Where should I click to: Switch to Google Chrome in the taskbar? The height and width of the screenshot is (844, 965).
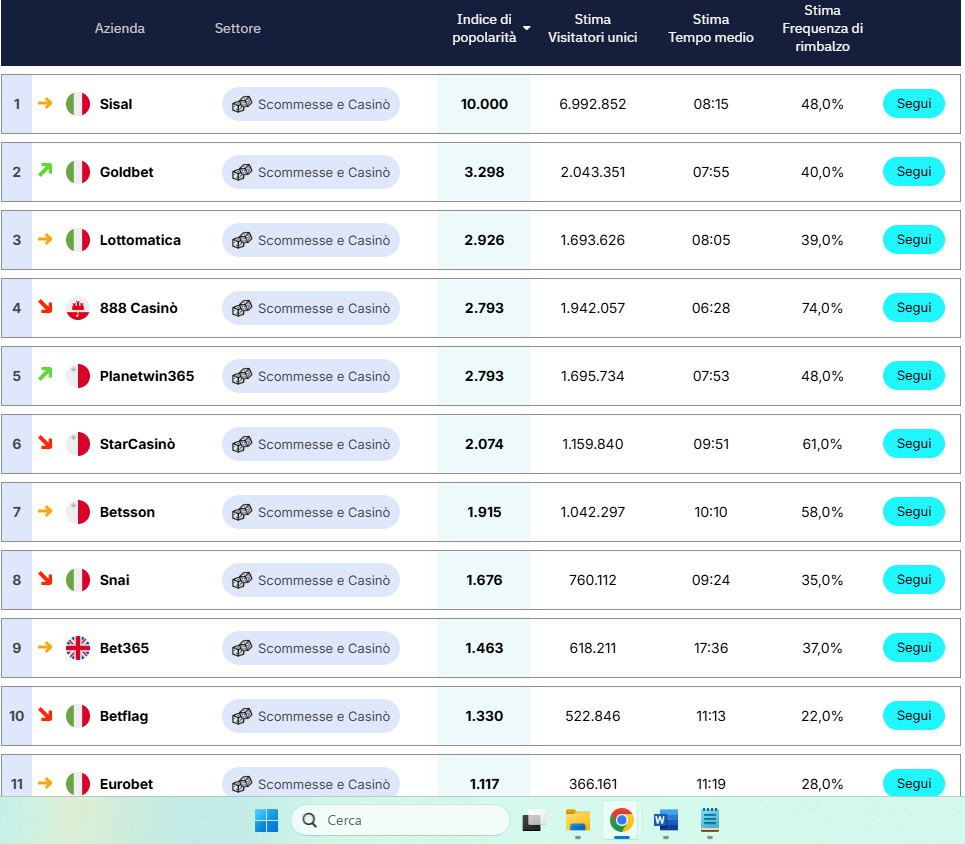click(x=622, y=820)
